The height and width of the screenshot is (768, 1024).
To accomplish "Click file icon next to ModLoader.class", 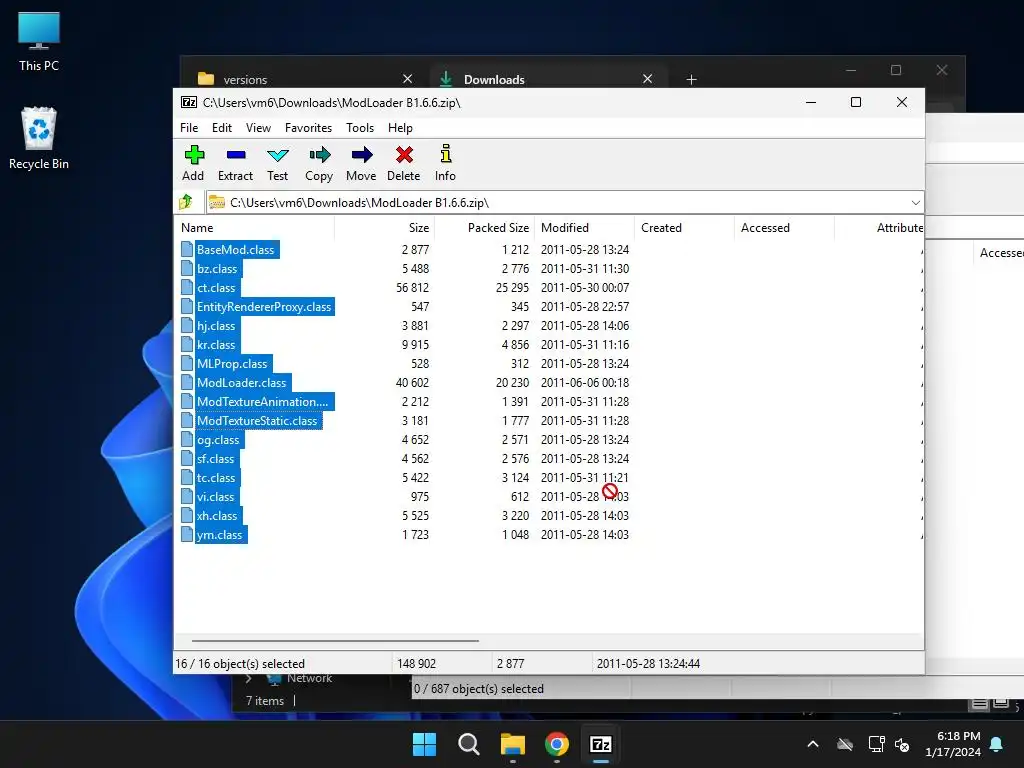I will point(187,383).
